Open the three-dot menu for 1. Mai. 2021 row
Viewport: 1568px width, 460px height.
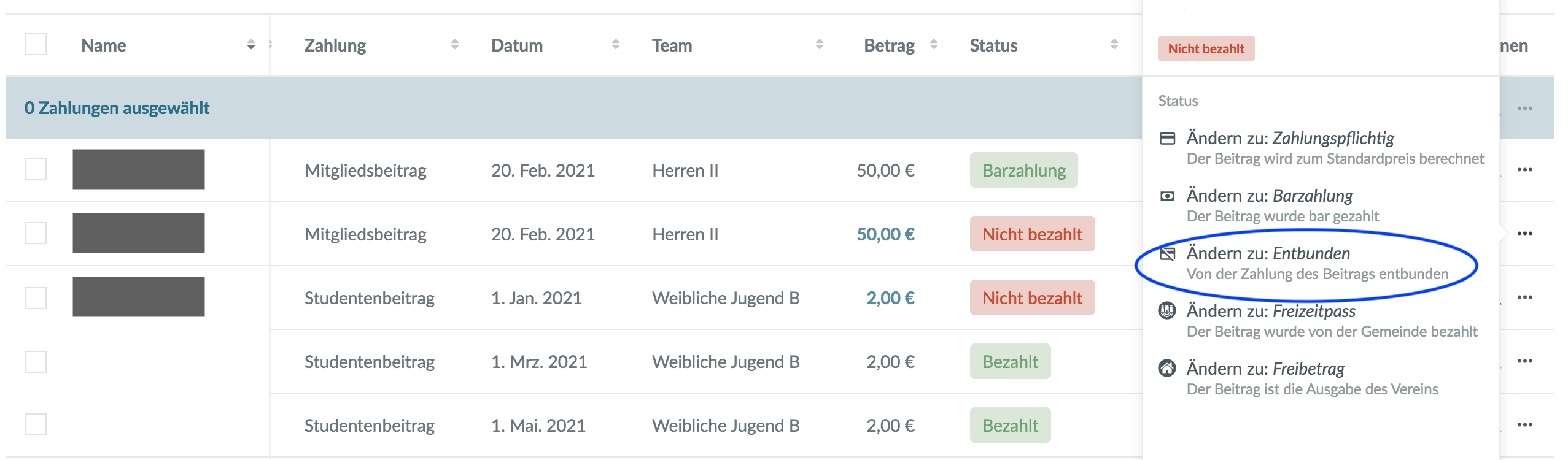(x=1524, y=425)
